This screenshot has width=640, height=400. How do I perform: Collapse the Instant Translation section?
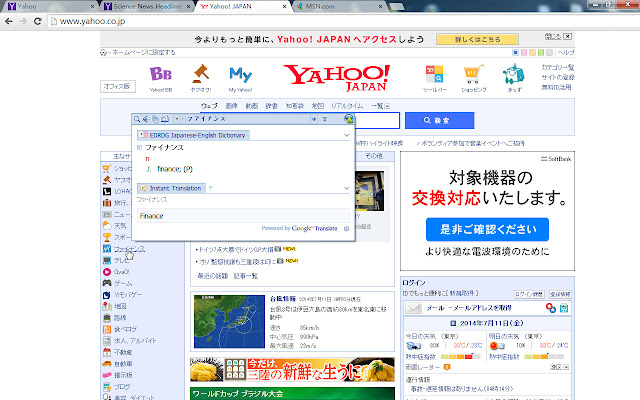(345, 188)
